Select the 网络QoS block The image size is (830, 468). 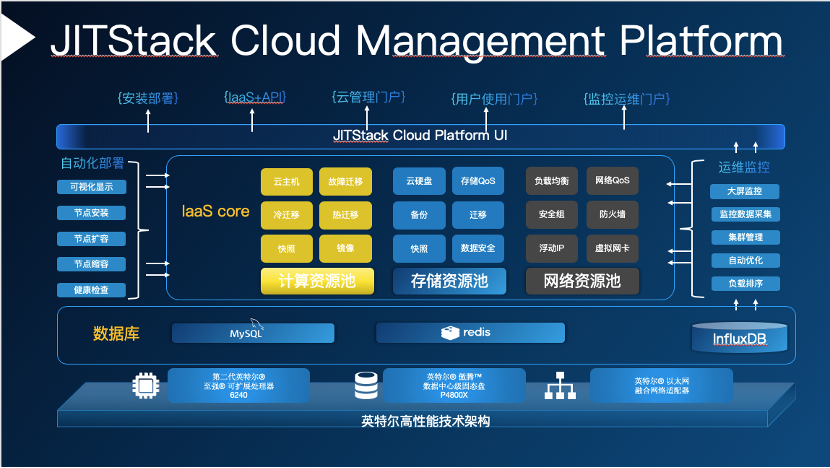pos(612,181)
